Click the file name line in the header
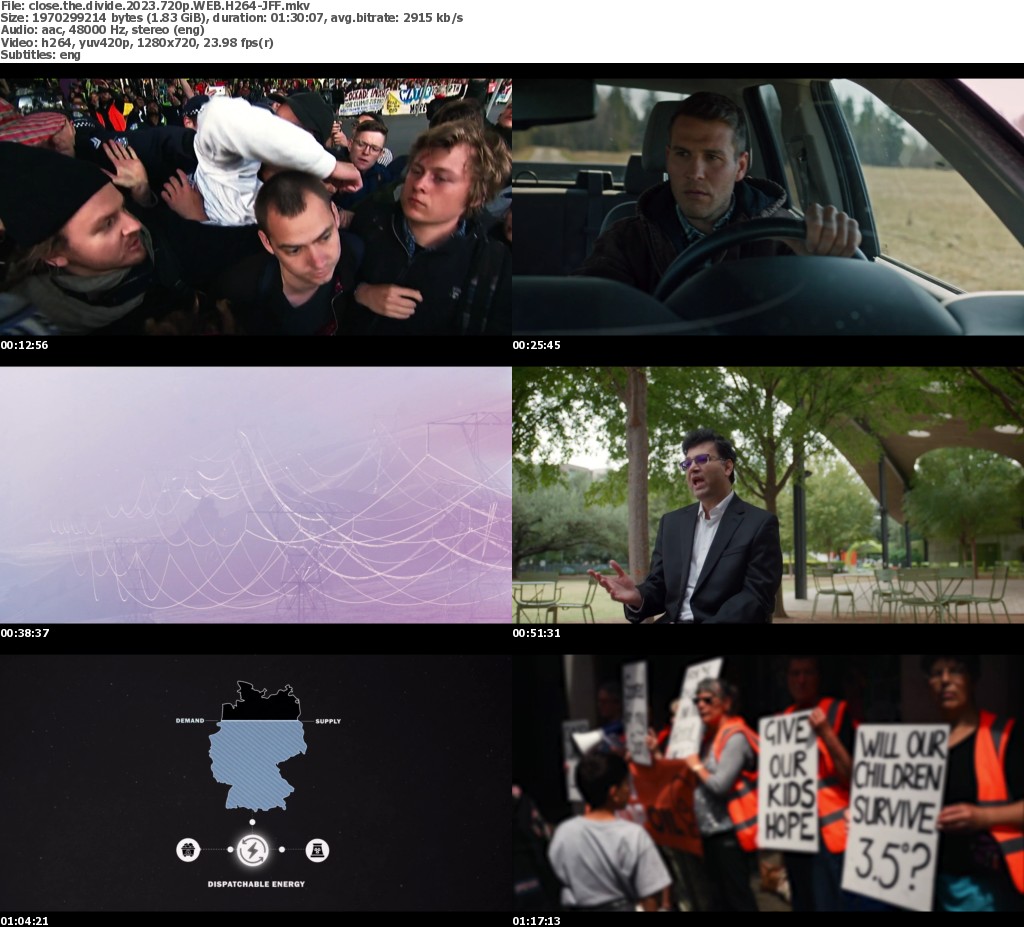Image resolution: width=1024 pixels, height=927 pixels. (x=155, y=6)
